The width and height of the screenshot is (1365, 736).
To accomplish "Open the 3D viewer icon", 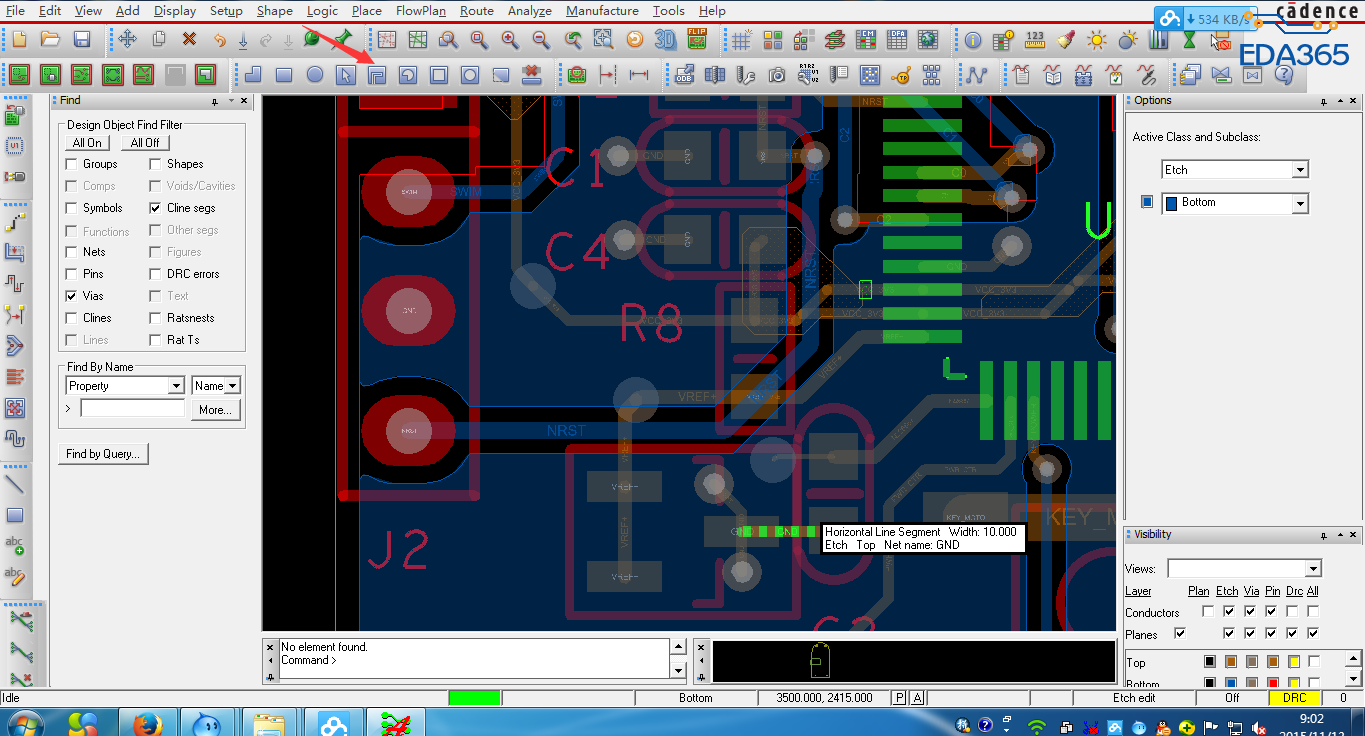I will [665, 40].
